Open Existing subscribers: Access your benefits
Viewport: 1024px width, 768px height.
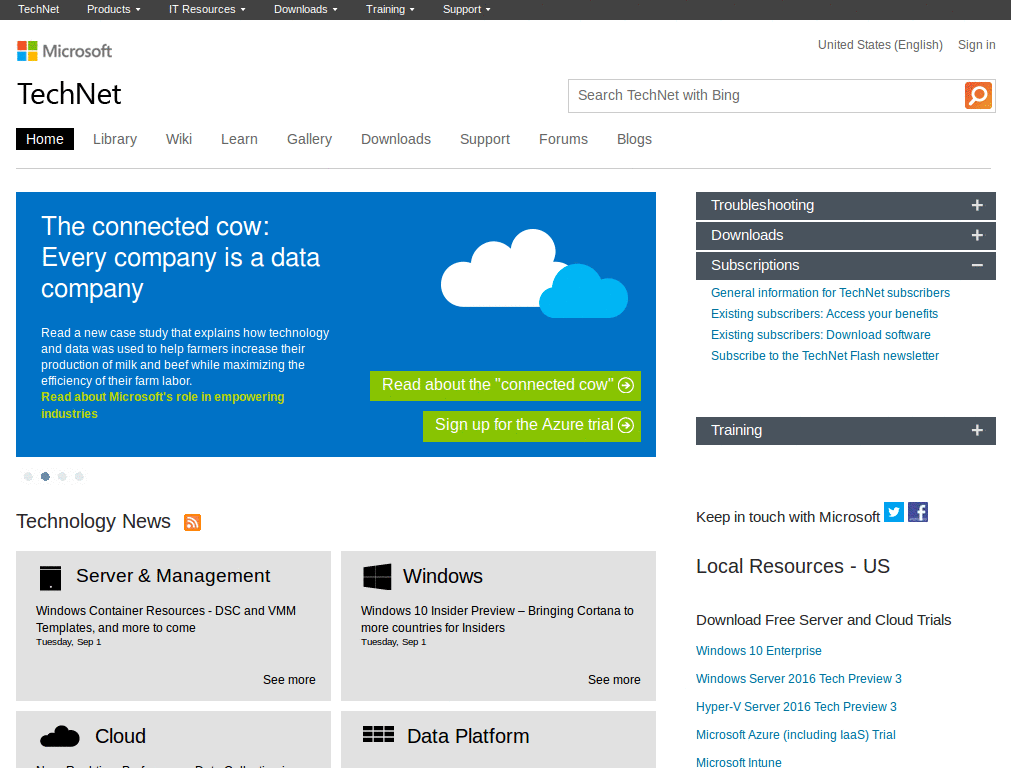tap(824, 313)
